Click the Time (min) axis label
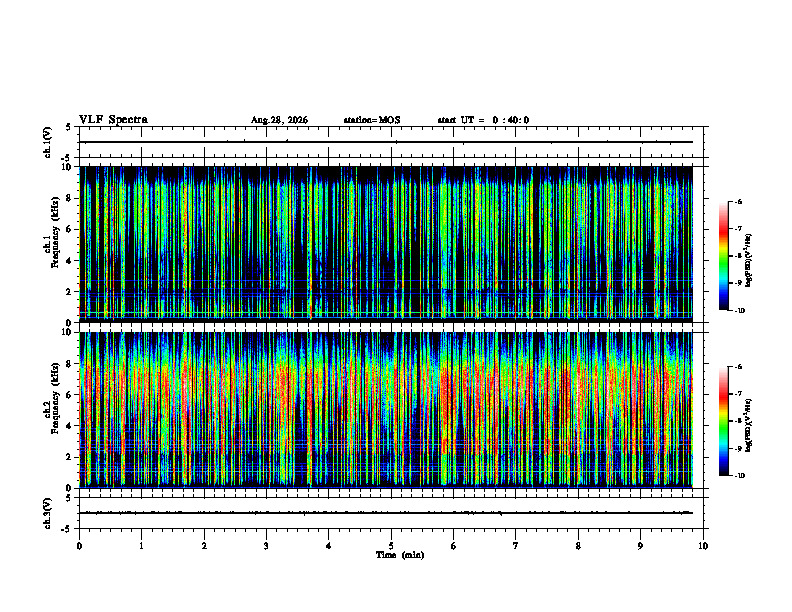792x612 pixels. coord(400,555)
